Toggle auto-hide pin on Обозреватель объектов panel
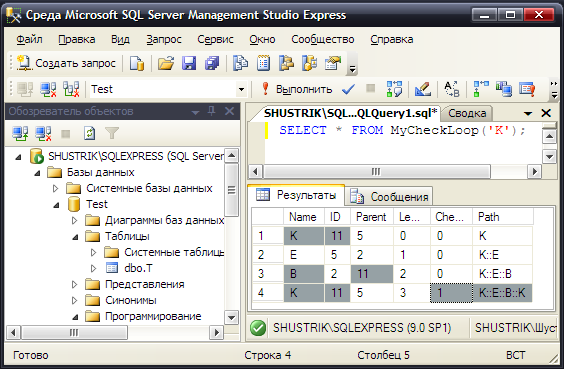This screenshot has width=564, height=369. coord(212,111)
